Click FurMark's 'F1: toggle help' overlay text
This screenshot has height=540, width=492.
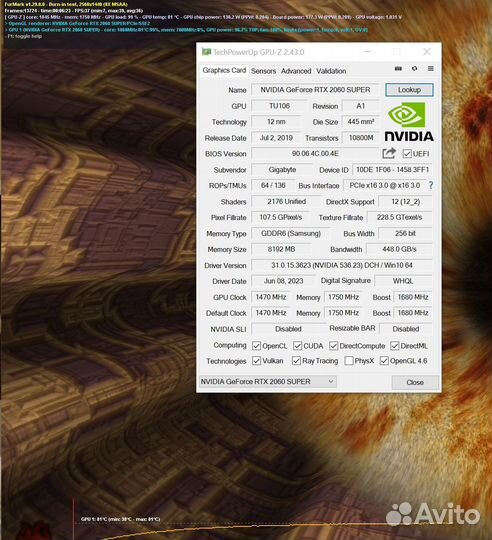[24, 36]
